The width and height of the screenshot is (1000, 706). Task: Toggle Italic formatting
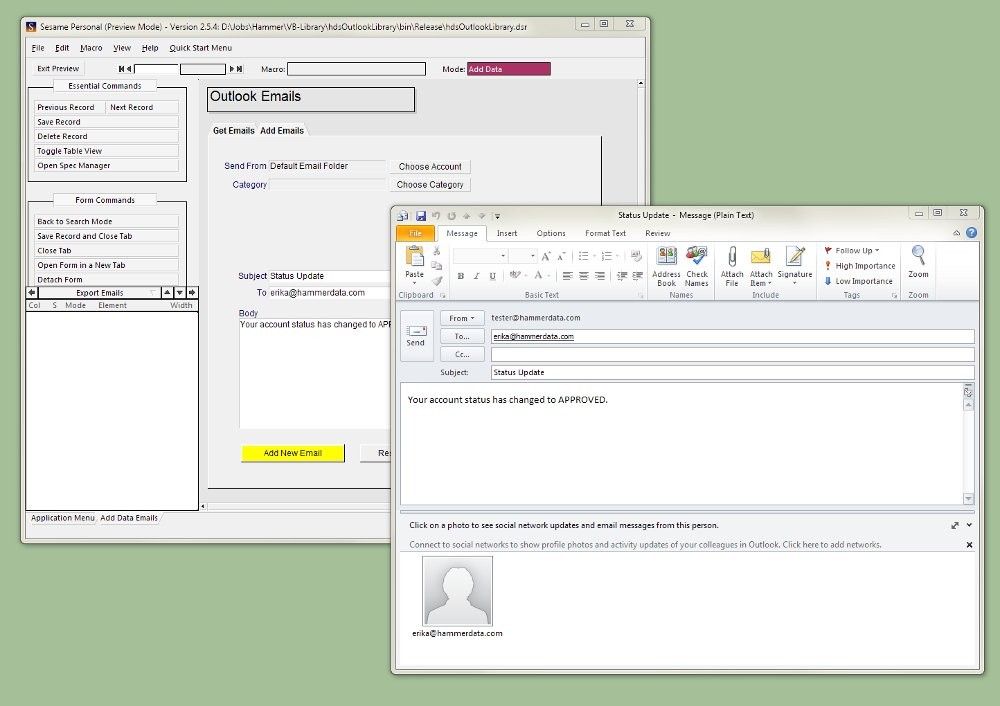476,276
